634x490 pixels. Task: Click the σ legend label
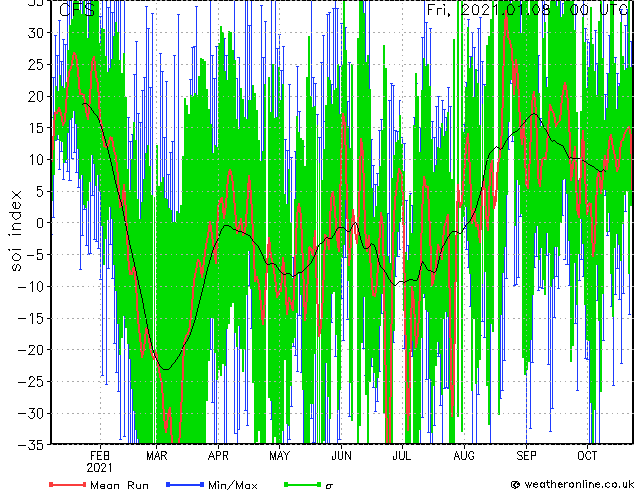click(329, 486)
